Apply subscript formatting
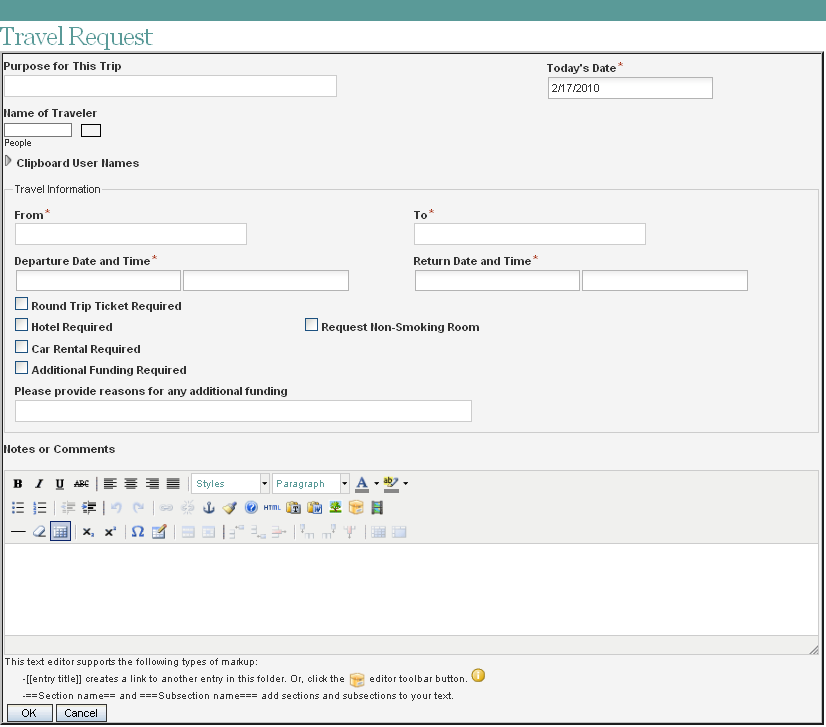The width and height of the screenshot is (826, 727). click(x=88, y=532)
